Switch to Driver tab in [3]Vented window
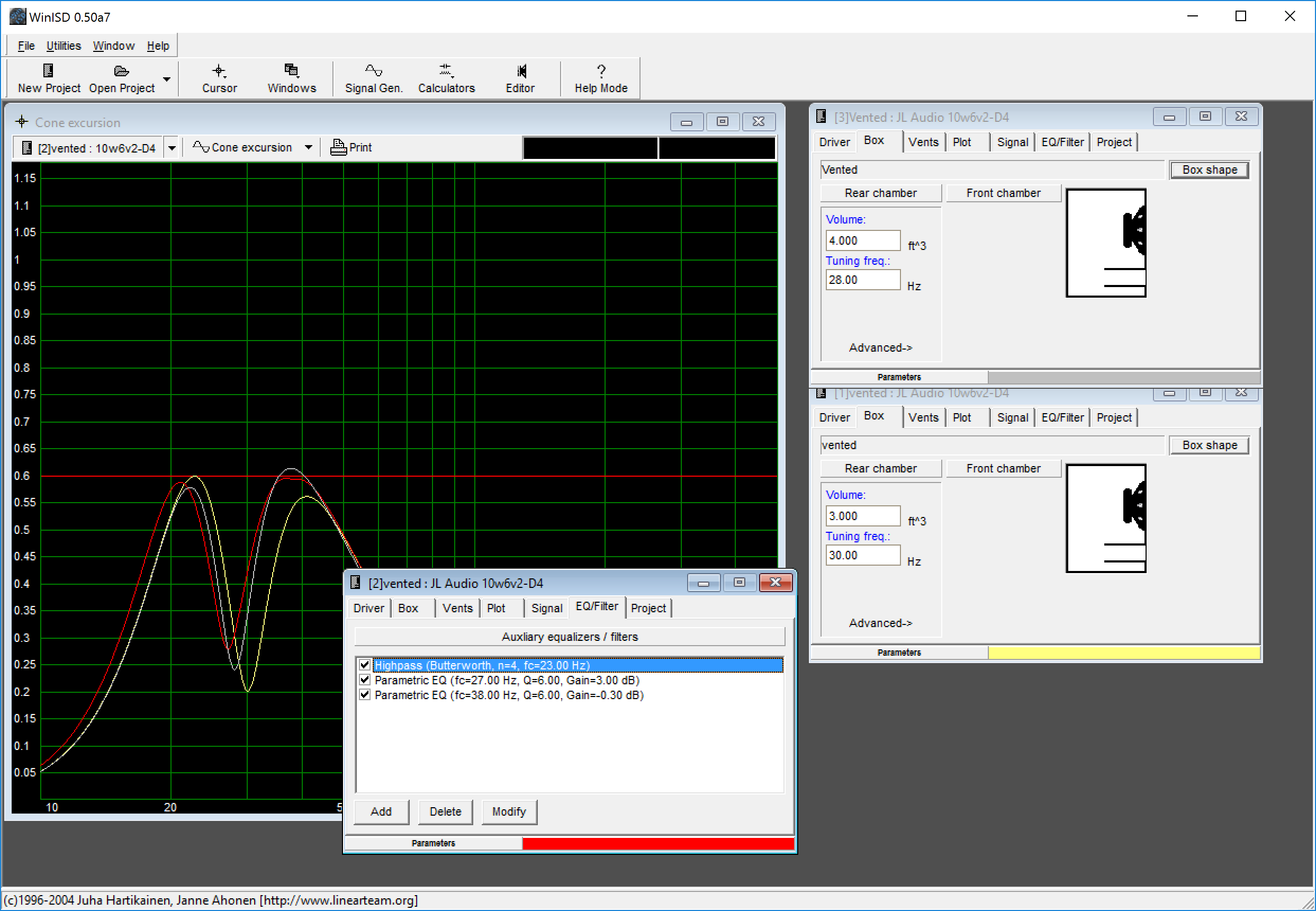 tap(834, 142)
